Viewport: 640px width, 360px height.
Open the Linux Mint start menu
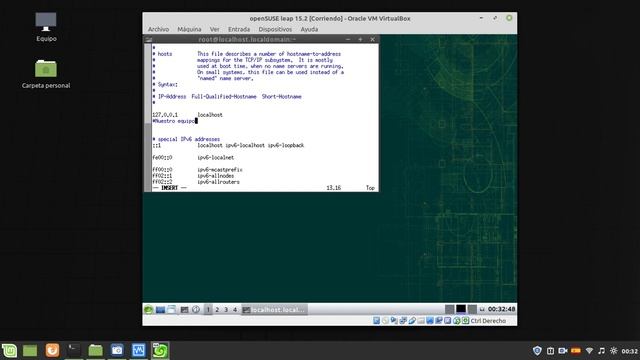coord(9,350)
